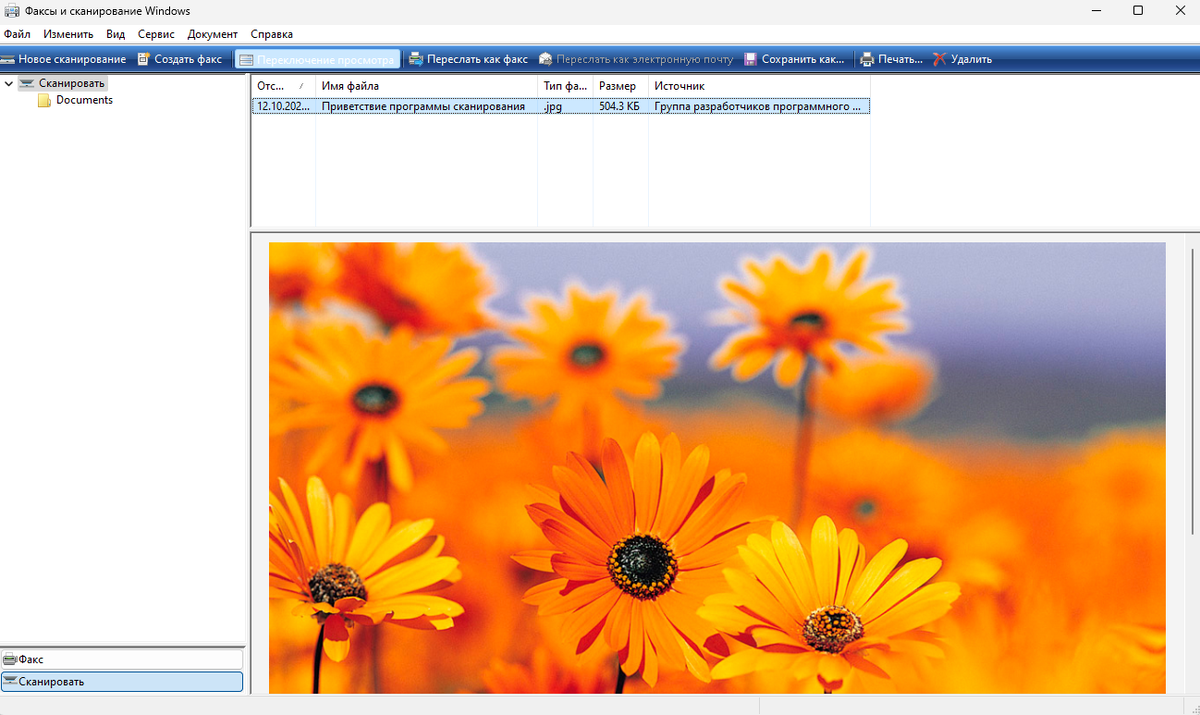Sort by Имя файла column

[427, 86]
